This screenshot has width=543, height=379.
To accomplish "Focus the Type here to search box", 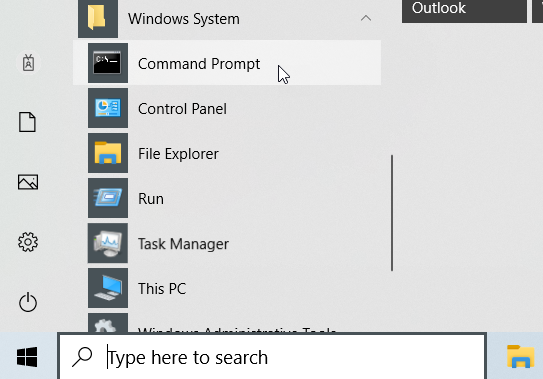I will pos(272,357).
